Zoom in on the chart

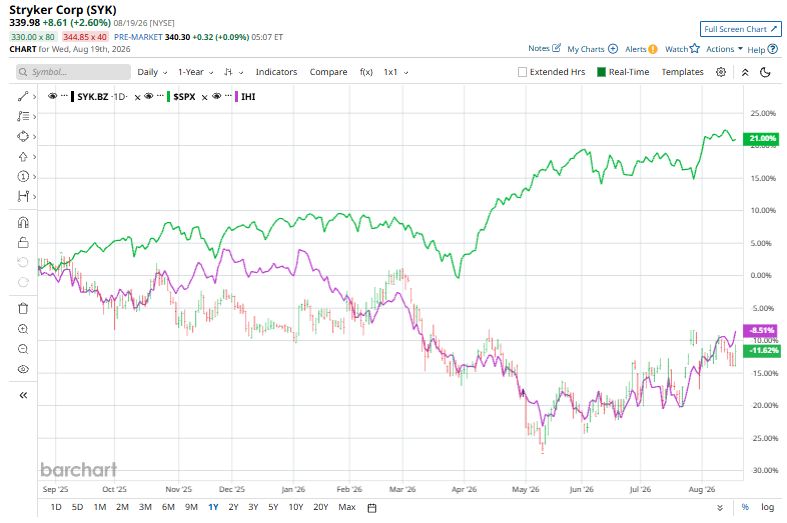[x=23, y=329]
